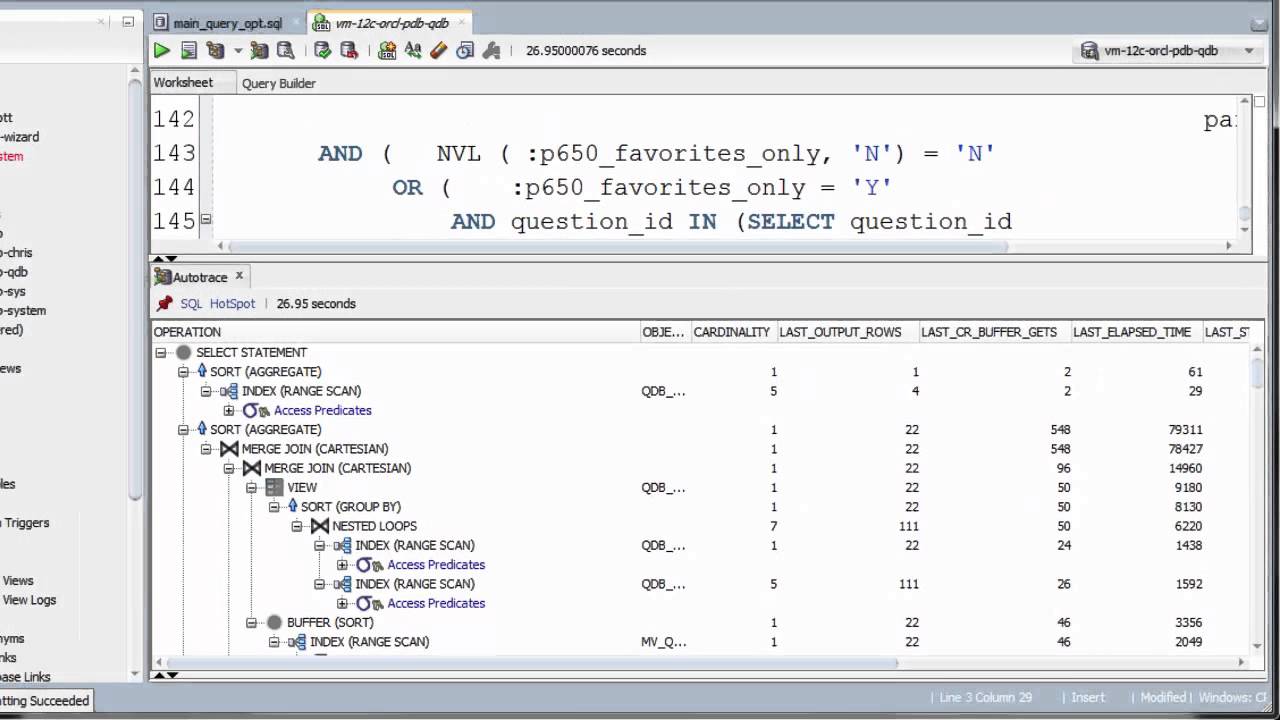Image resolution: width=1280 pixels, height=720 pixels.
Task: Click the BUFFER (SORT) gray circle icon
Action: click(x=274, y=622)
